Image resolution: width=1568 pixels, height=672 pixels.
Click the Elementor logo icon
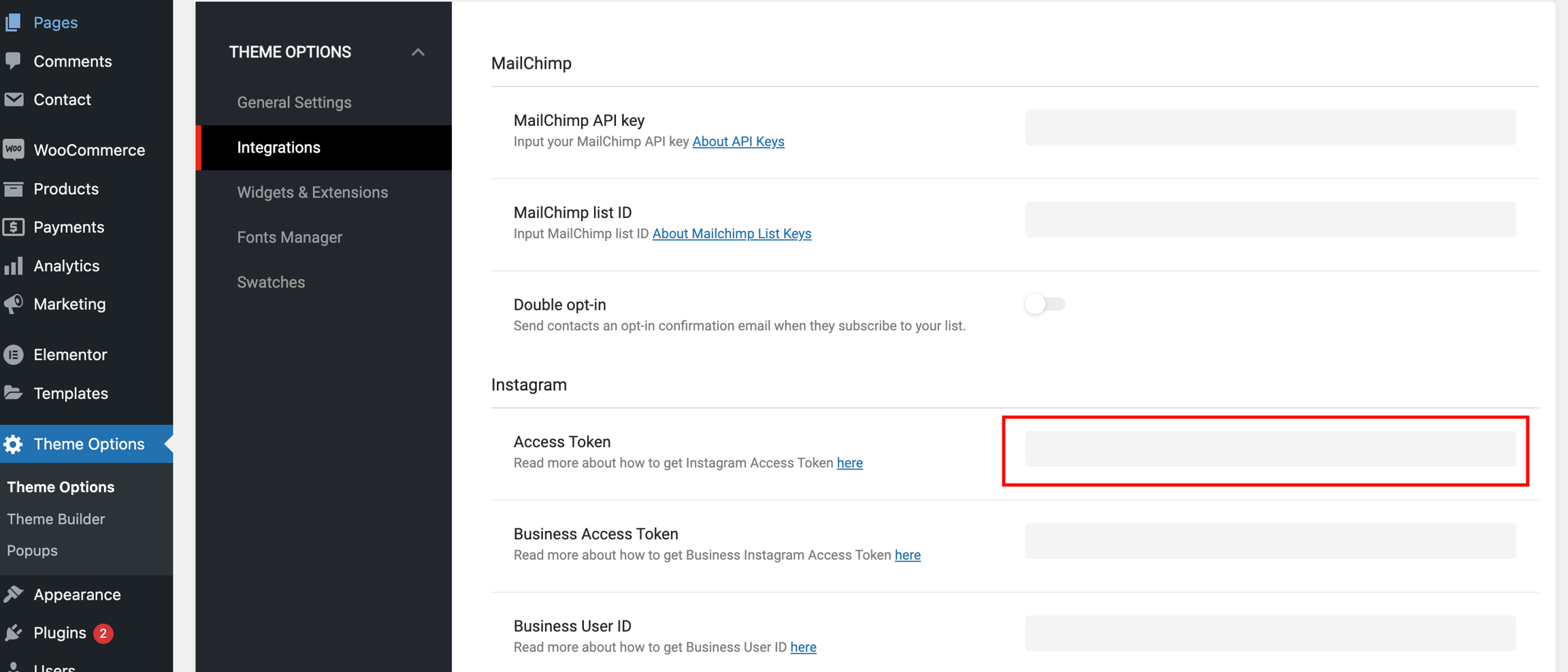tap(14, 355)
